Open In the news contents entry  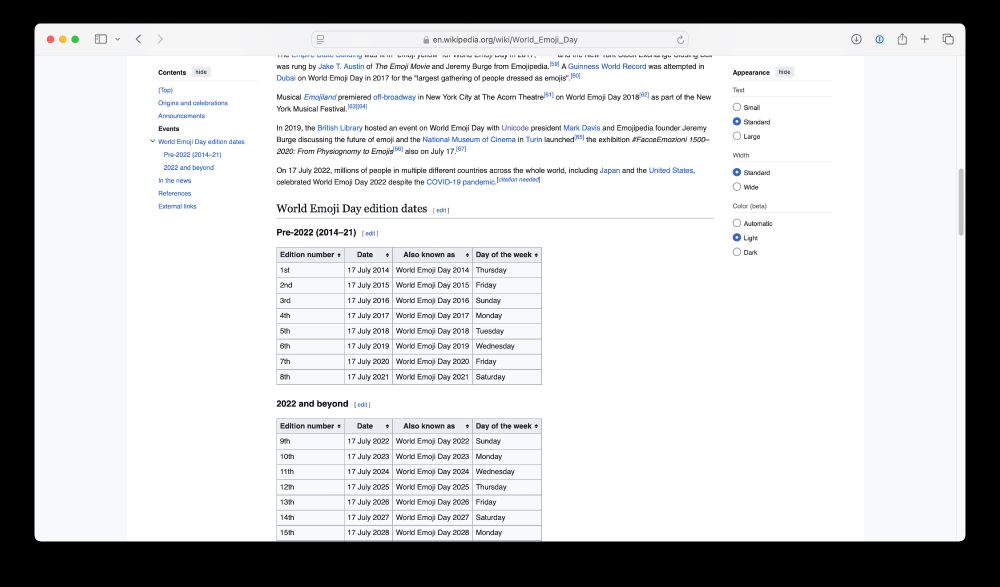coord(174,181)
